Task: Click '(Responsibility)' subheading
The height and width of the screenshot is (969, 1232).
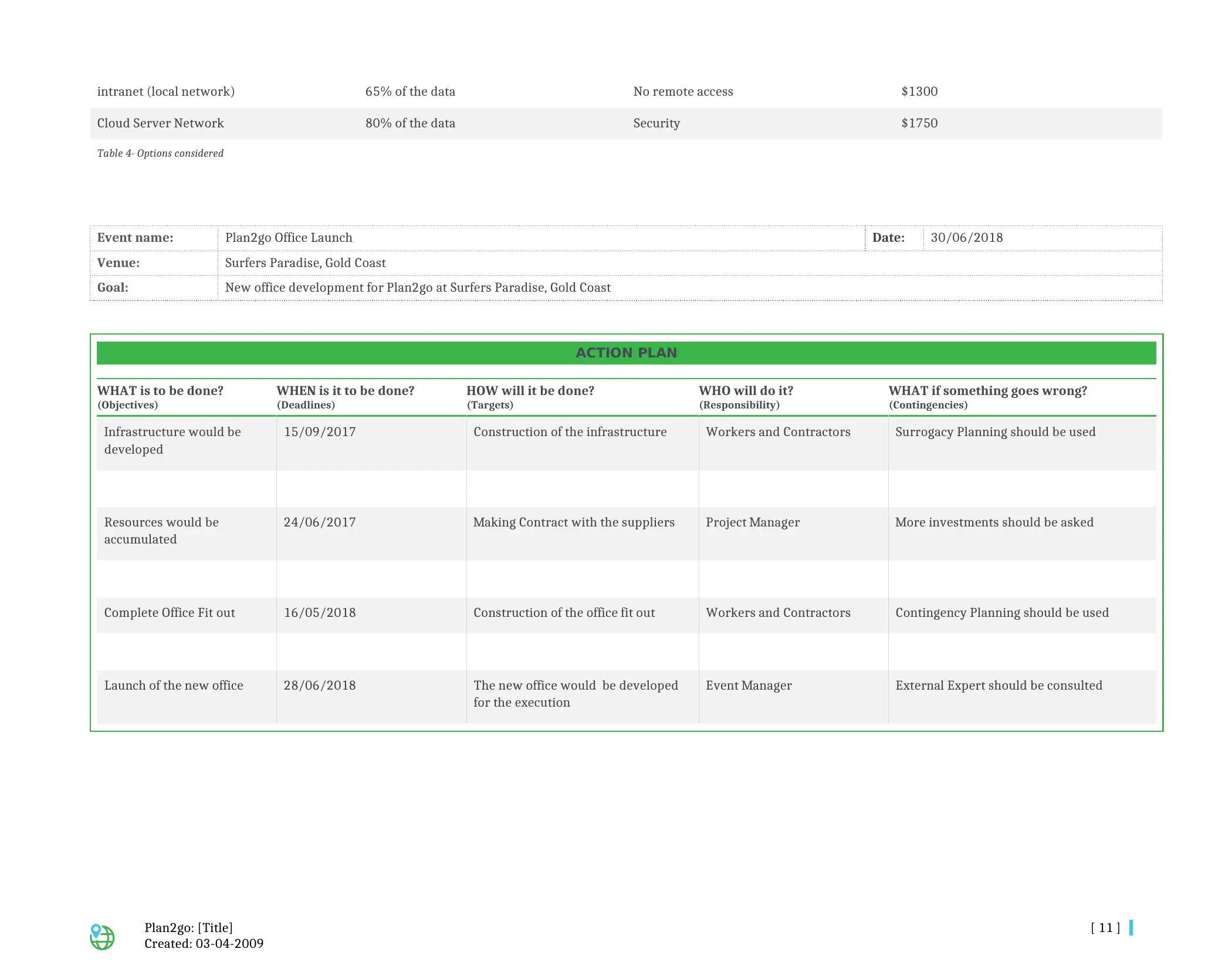Action: pos(739,405)
